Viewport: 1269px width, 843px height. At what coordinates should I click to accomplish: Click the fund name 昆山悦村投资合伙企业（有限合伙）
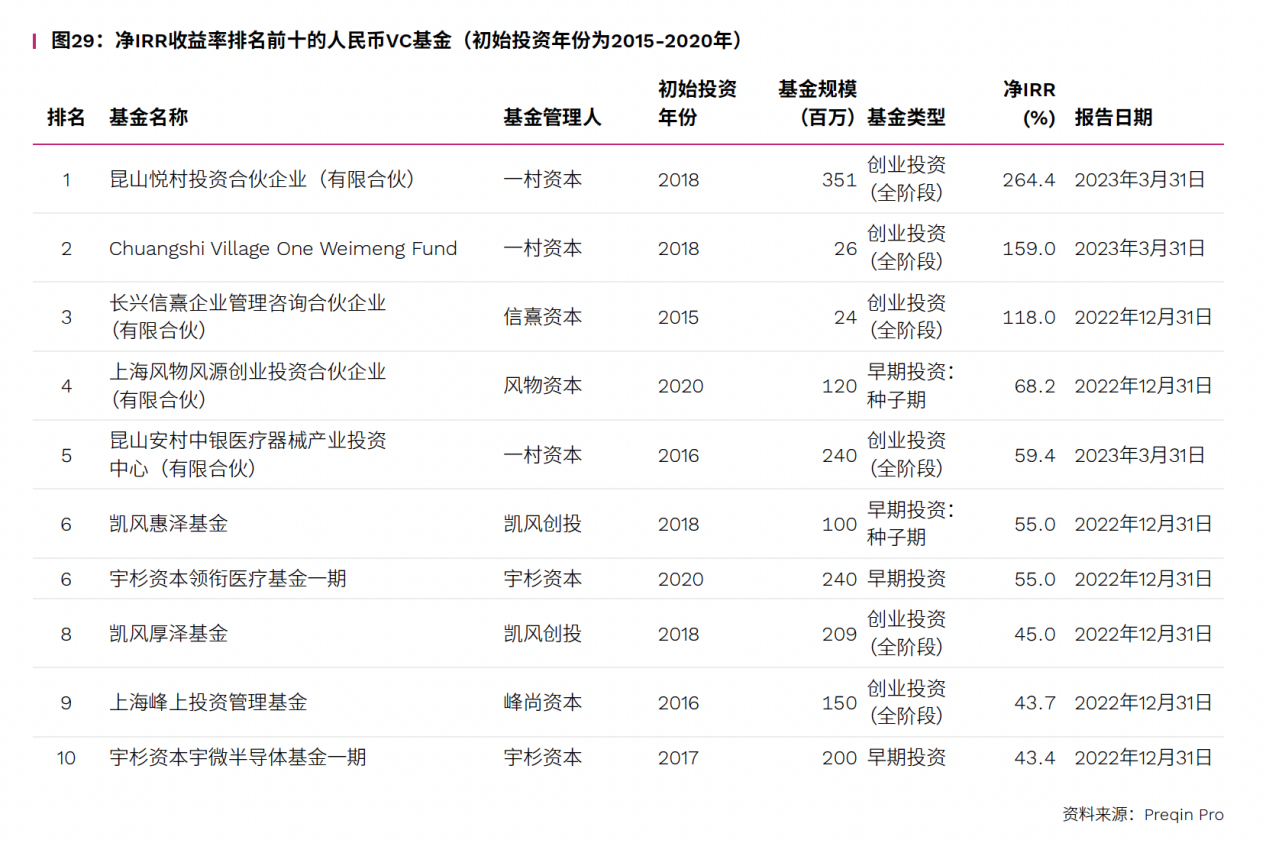coord(262,180)
